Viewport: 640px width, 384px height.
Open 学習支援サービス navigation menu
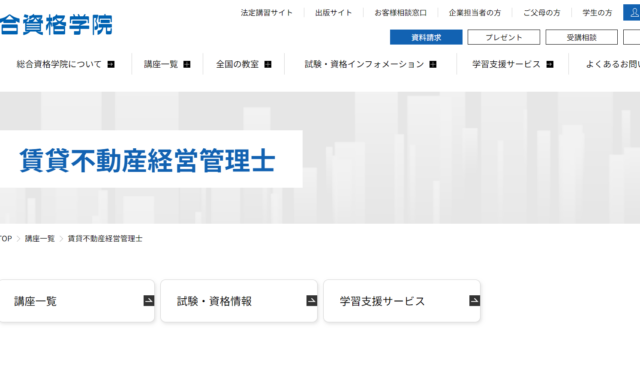point(507,64)
